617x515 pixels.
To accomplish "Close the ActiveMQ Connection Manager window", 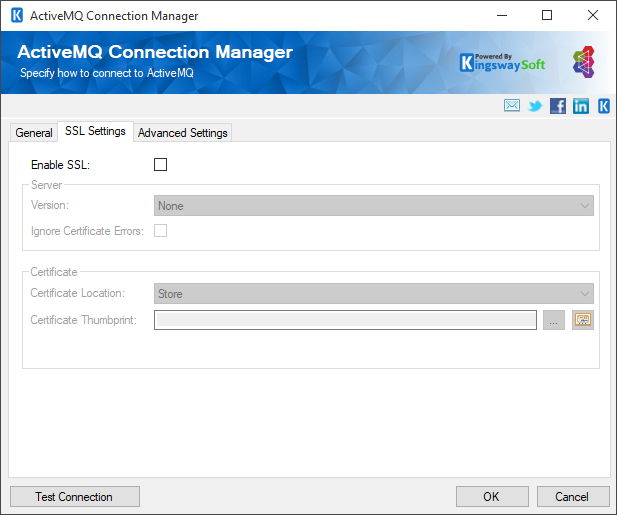I will pyautogui.click(x=593, y=15).
